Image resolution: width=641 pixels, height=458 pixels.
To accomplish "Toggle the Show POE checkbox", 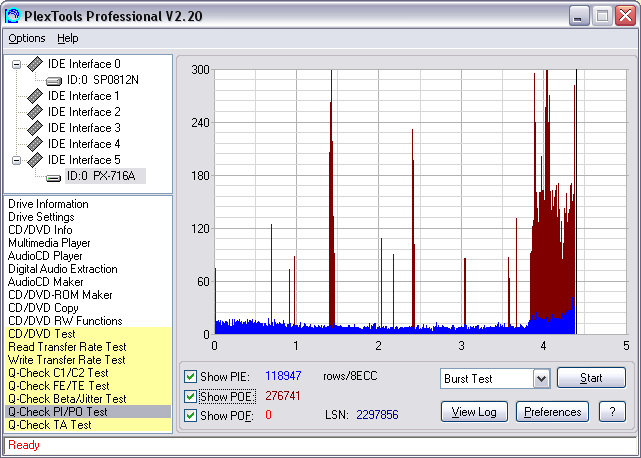I will (190, 396).
